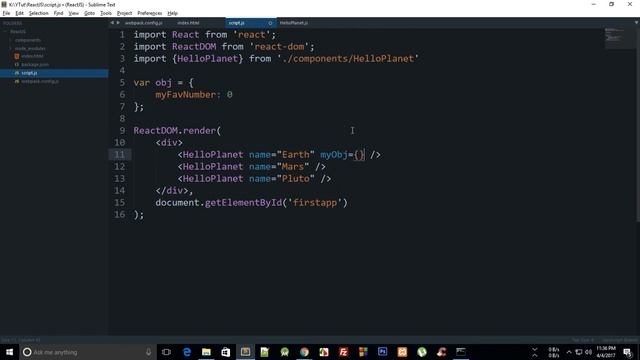Open the Preferences menu
640x360 pixels.
149,13
